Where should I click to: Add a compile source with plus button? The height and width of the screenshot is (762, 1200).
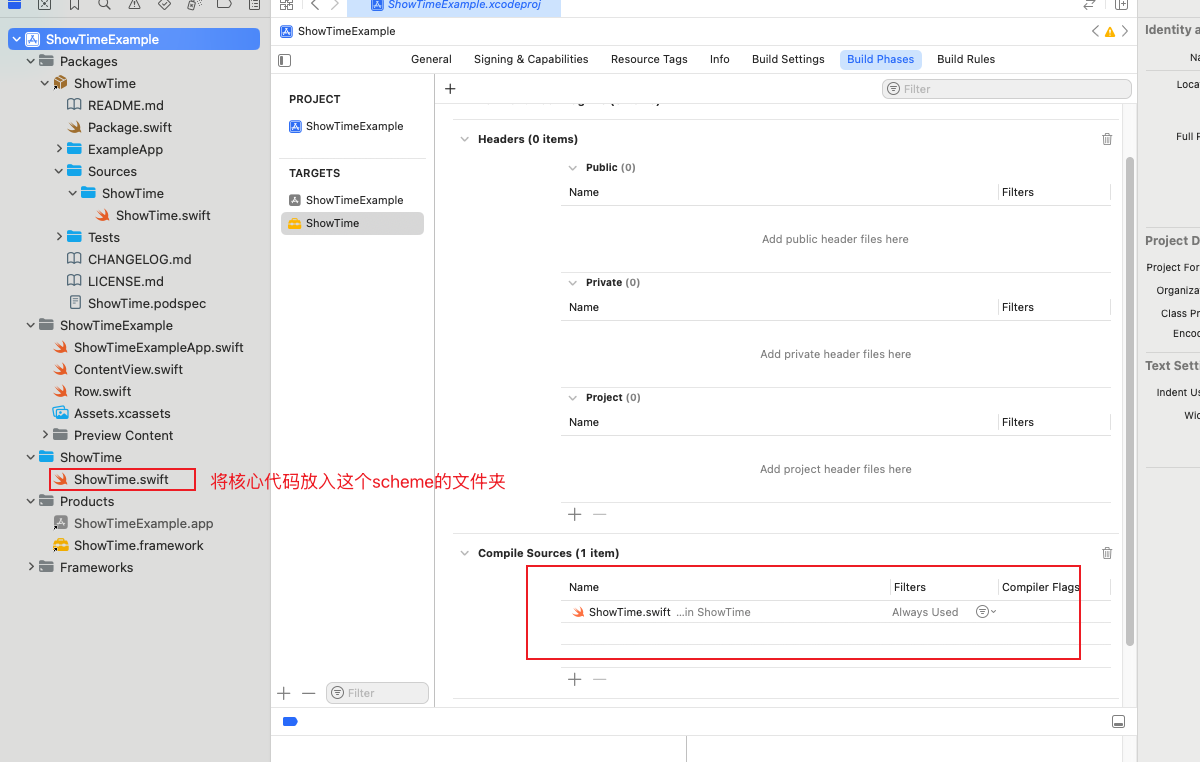[x=575, y=679]
